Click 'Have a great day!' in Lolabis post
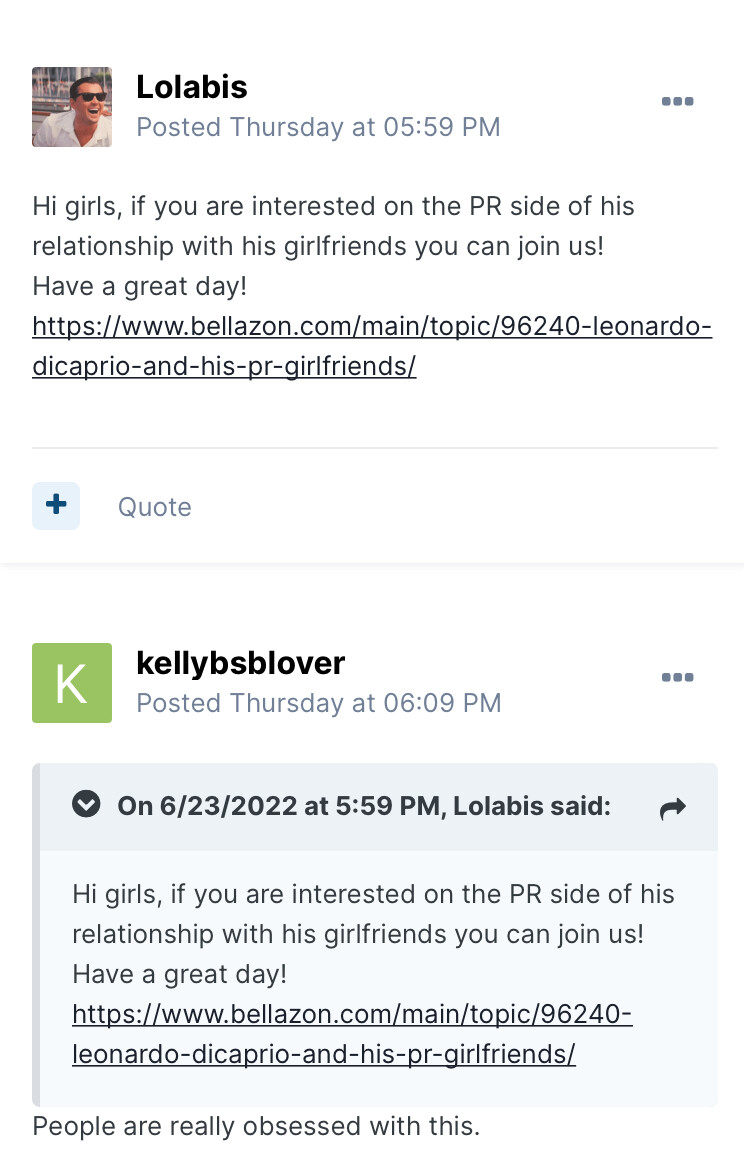 pos(139,287)
